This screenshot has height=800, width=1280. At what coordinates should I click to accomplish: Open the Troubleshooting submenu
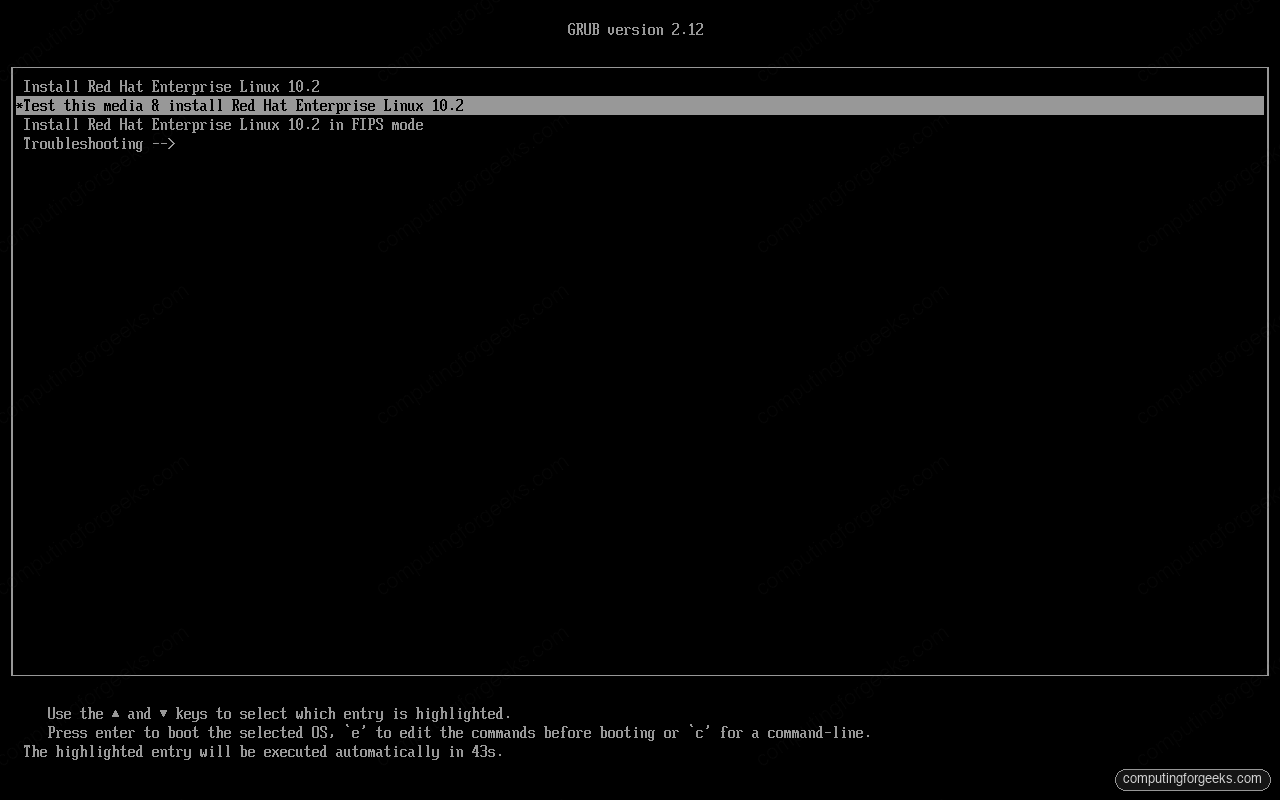(x=99, y=144)
